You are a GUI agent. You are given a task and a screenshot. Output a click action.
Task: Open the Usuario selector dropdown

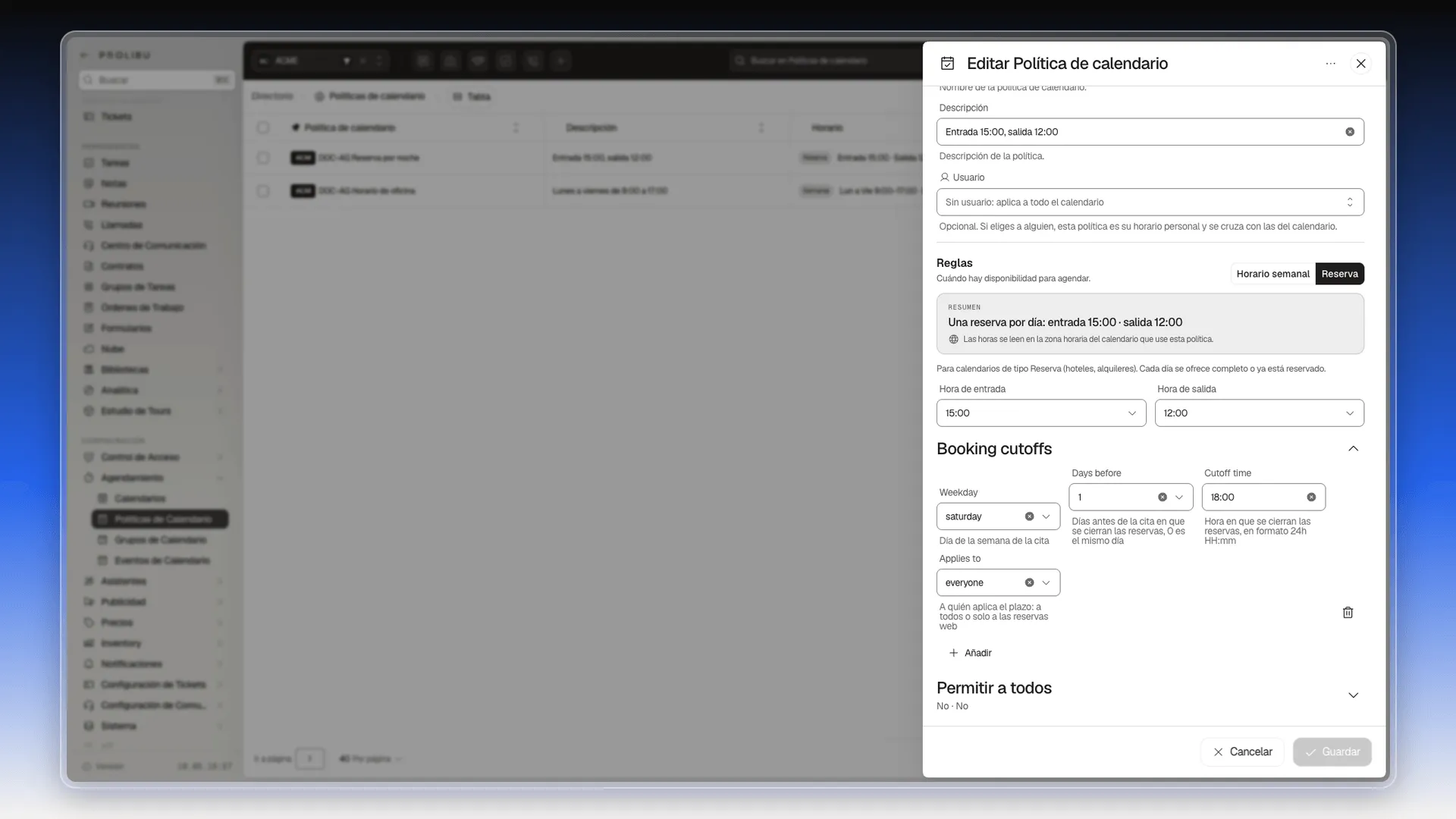point(1150,202)
